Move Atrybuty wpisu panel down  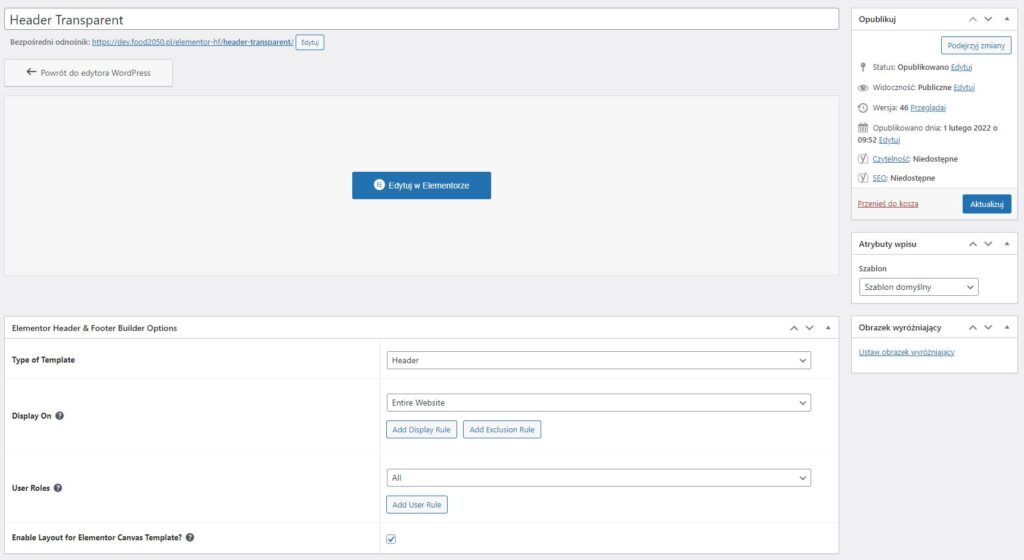988,244
